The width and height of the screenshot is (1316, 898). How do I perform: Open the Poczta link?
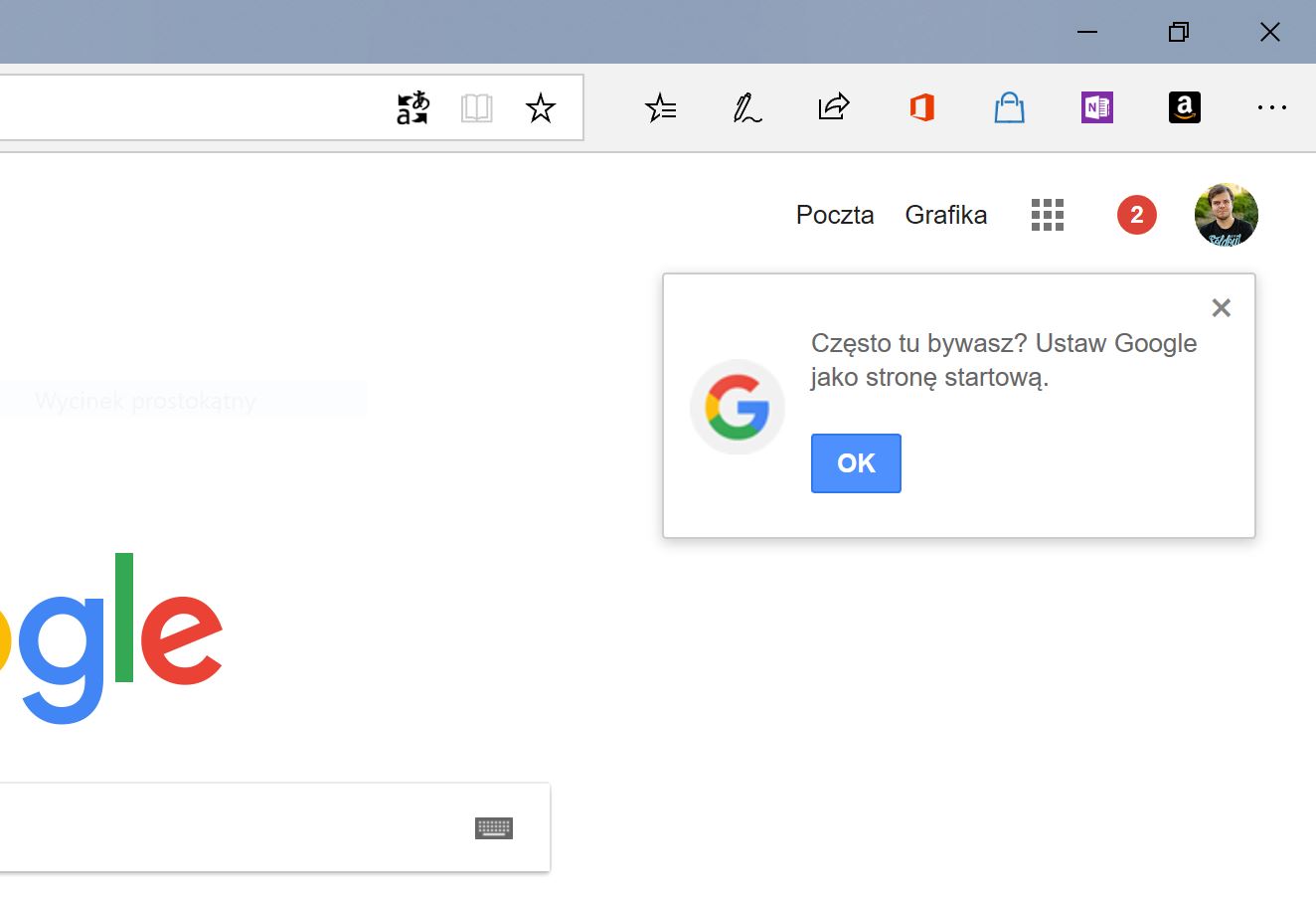[x=835, y=215]
